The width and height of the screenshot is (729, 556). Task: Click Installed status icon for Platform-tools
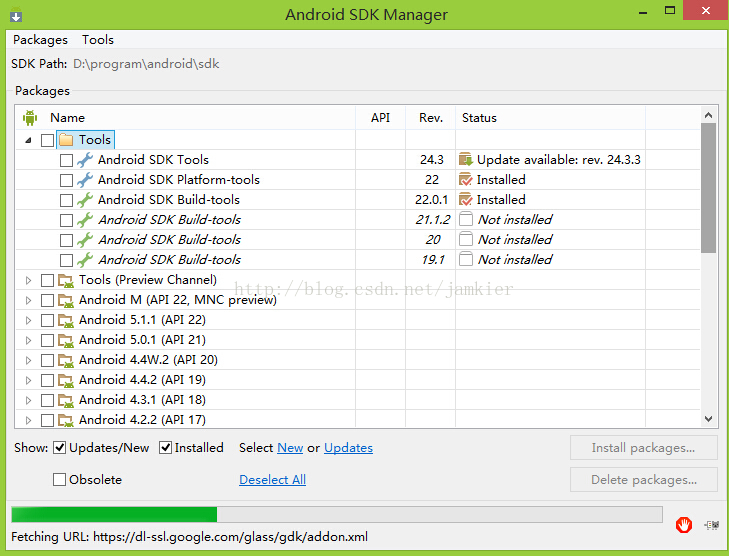pyautogui.click(x=465, y=179)
